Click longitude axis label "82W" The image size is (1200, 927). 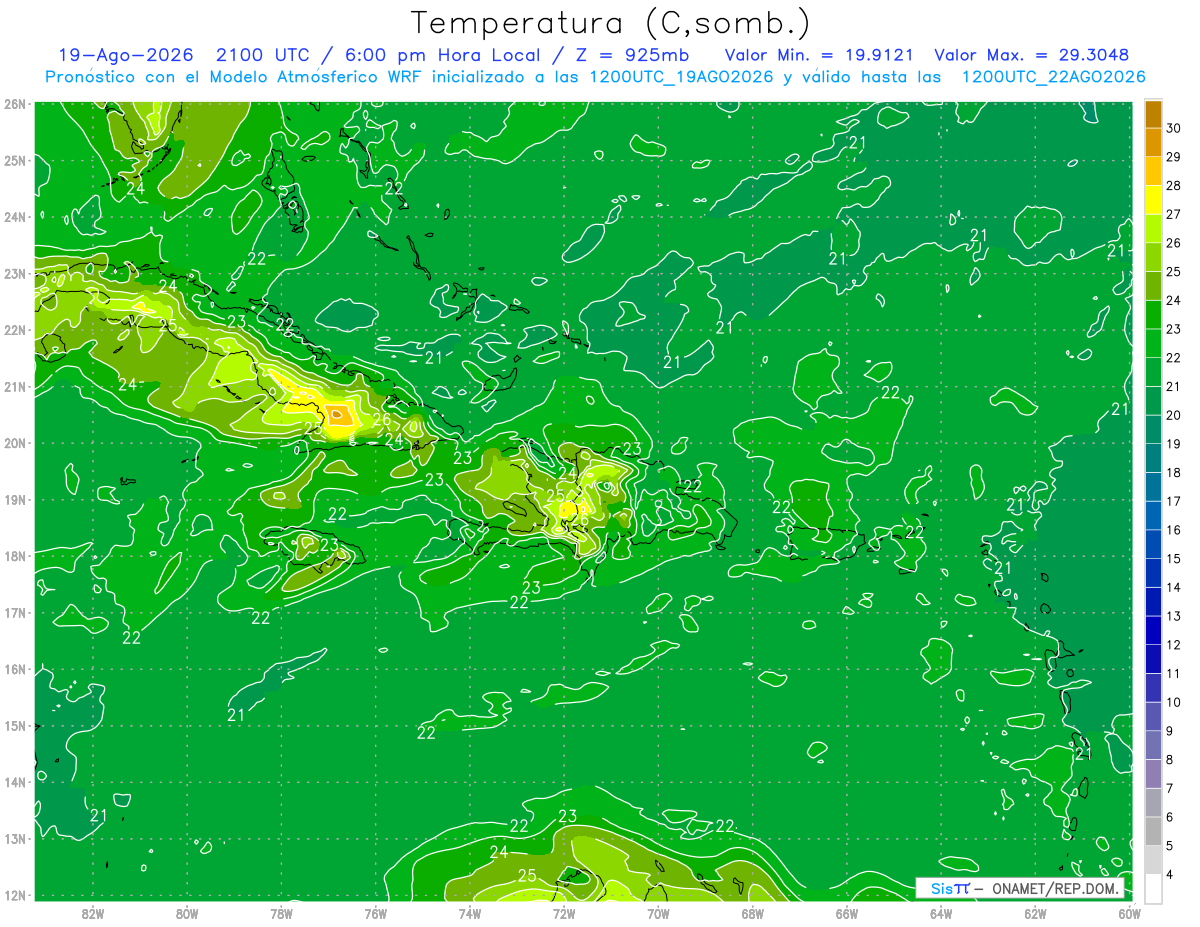pos(93,913)
